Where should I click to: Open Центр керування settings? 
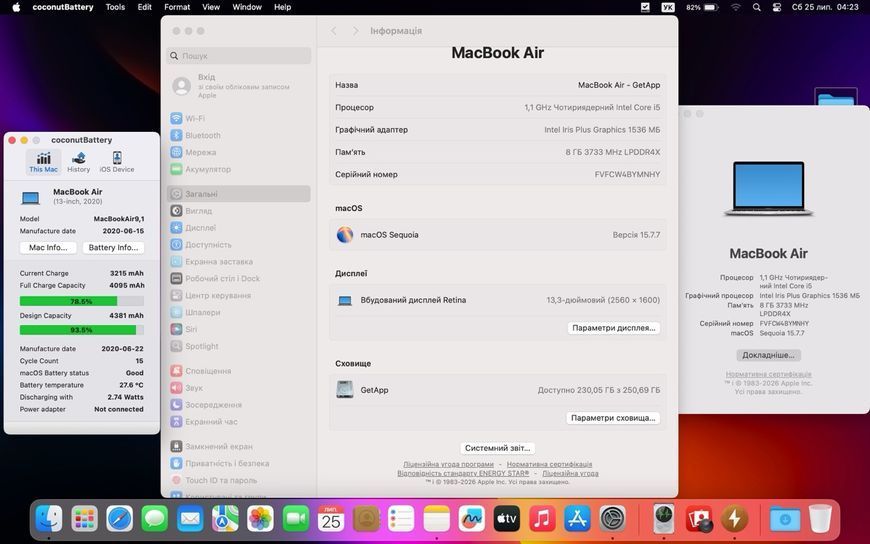(x=239, y=295)
